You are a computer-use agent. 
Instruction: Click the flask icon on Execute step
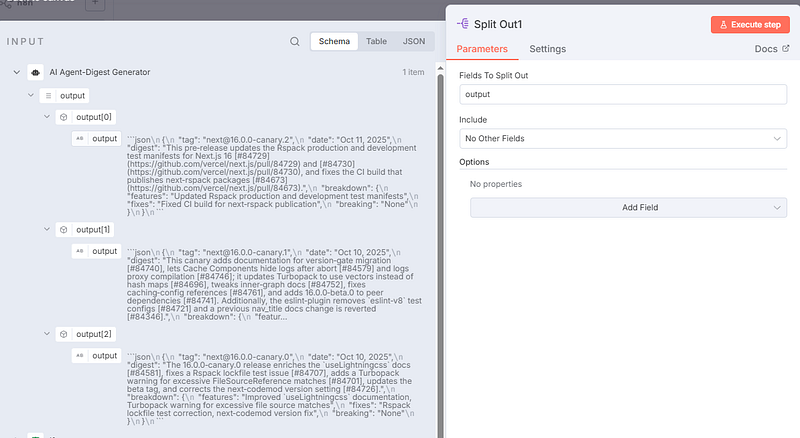tap(723, 25)
